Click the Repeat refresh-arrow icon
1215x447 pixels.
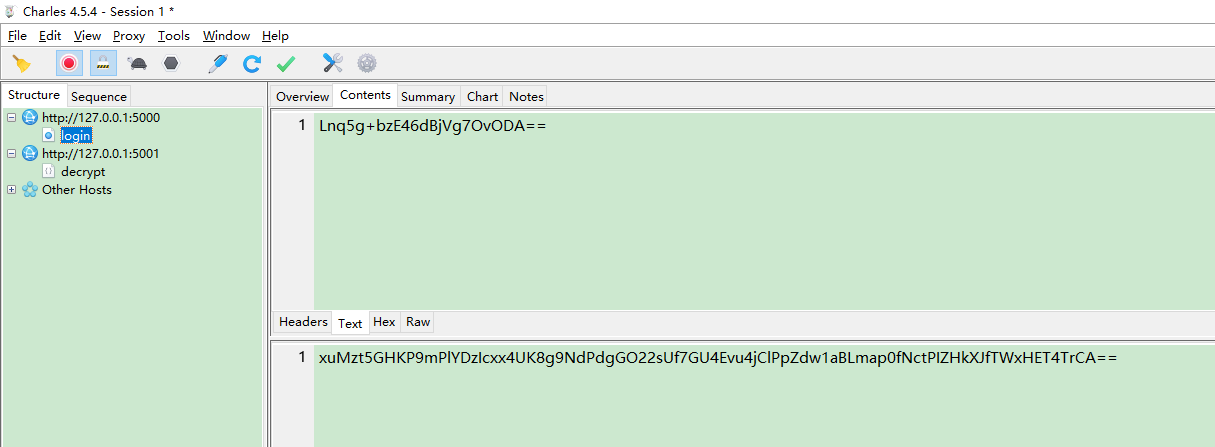click(252, 63)
